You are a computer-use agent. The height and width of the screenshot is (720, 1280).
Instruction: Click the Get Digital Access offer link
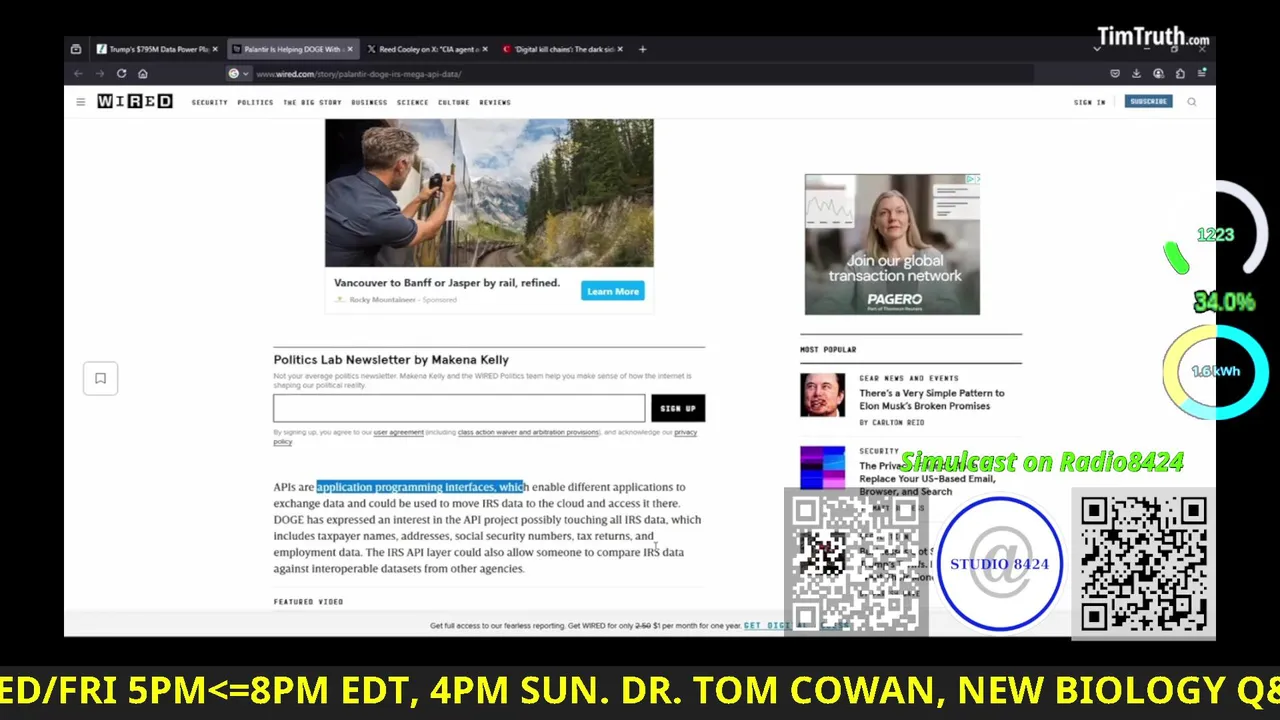796,626
